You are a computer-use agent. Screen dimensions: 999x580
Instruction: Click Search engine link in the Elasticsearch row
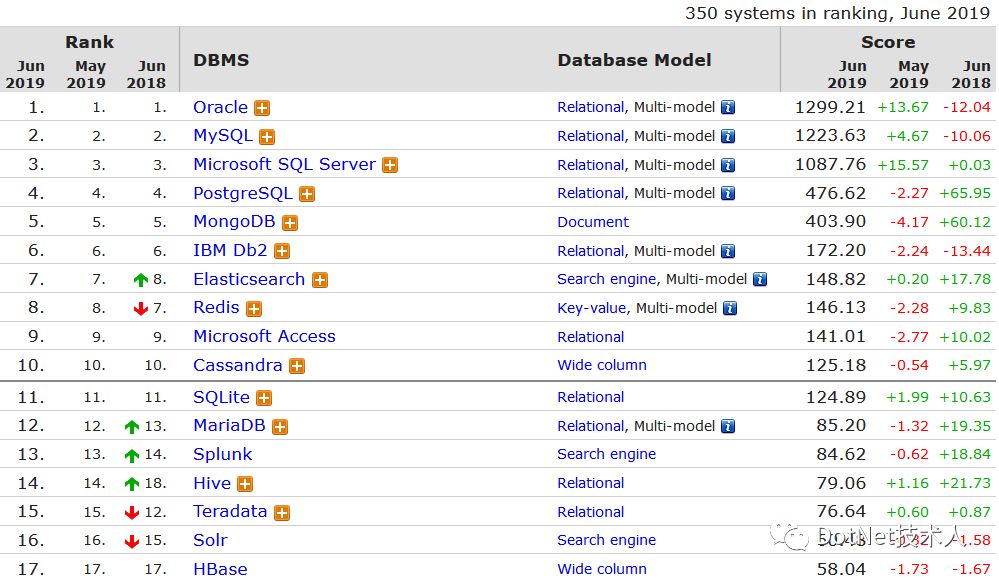pos(607,279)
